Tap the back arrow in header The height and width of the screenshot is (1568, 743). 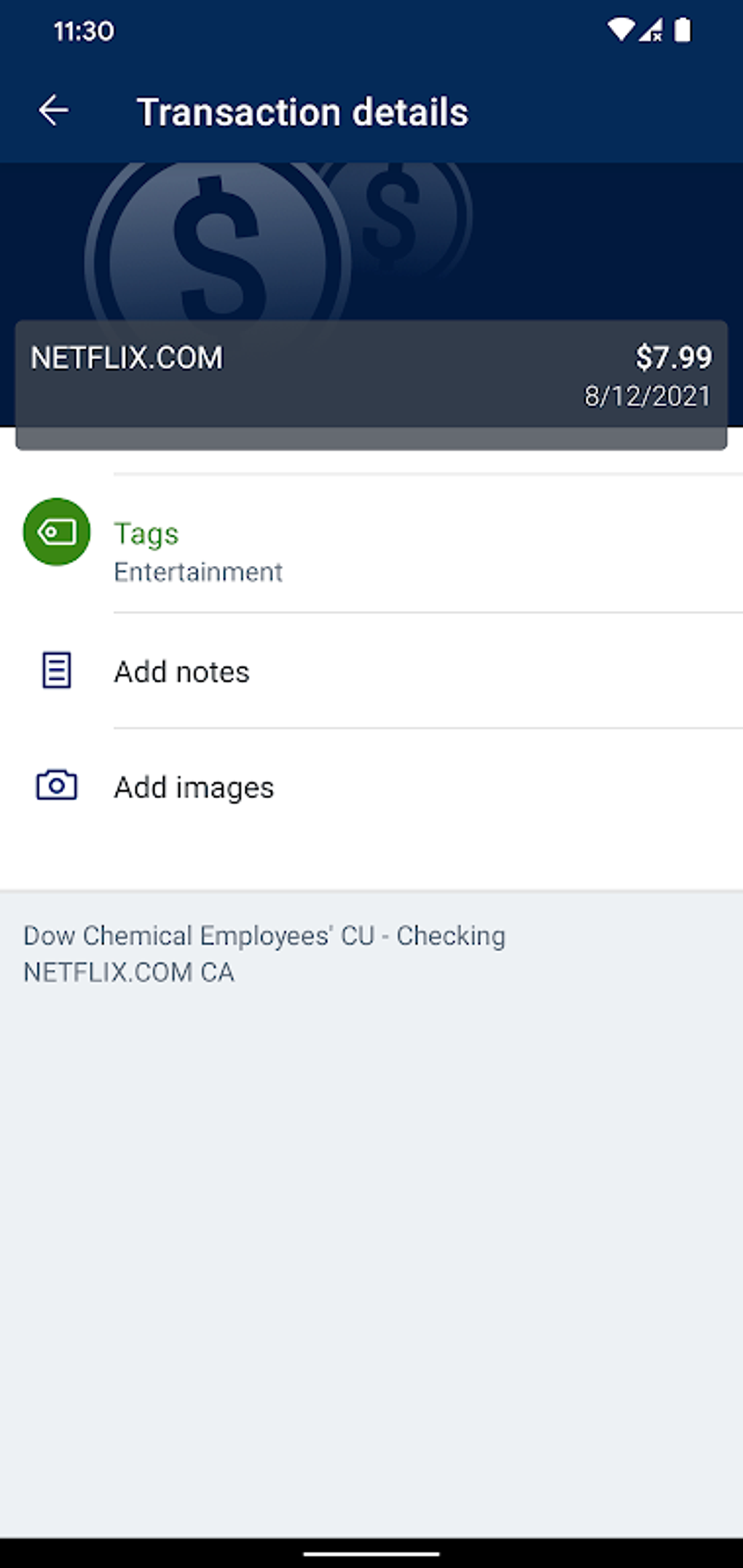(x=53, y=111)
